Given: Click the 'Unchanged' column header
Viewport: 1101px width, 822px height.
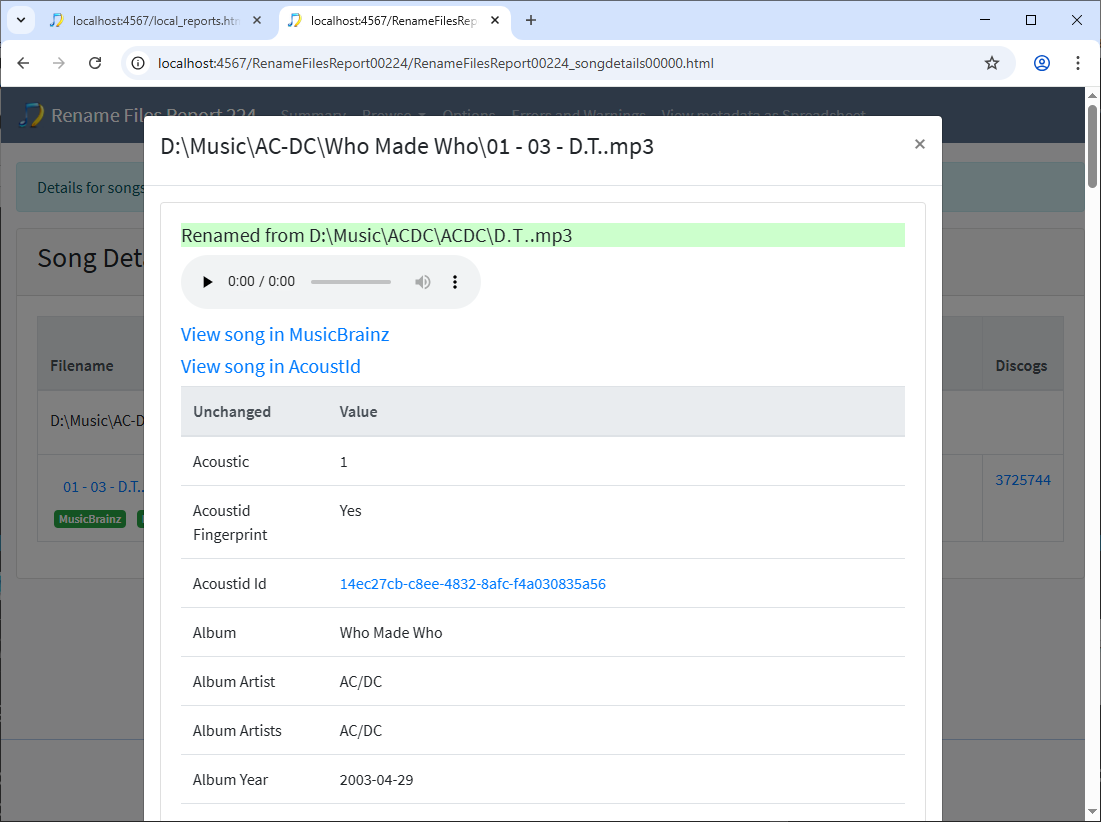Looking at the screenshot, I should pos(232,412).
